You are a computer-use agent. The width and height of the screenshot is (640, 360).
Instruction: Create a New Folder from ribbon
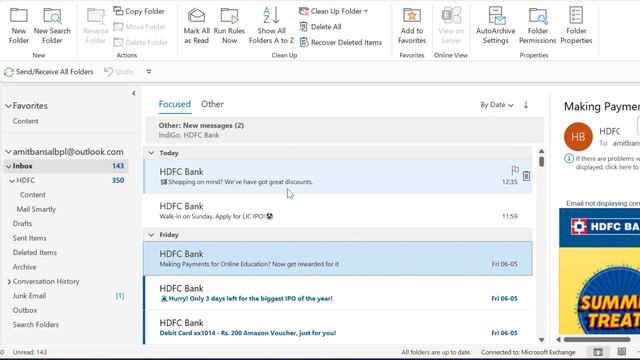19,26
